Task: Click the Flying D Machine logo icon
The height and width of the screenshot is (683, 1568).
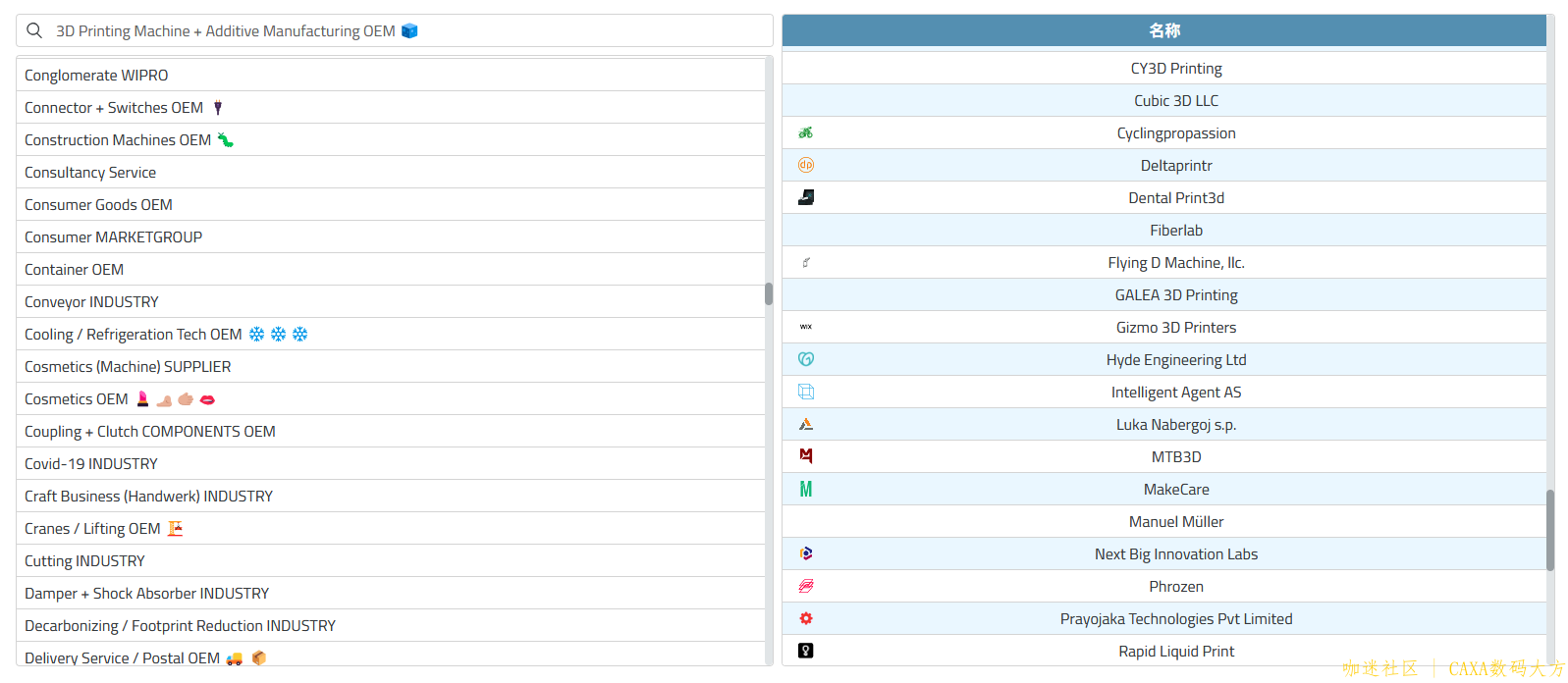Action: [x=806, y=262]
